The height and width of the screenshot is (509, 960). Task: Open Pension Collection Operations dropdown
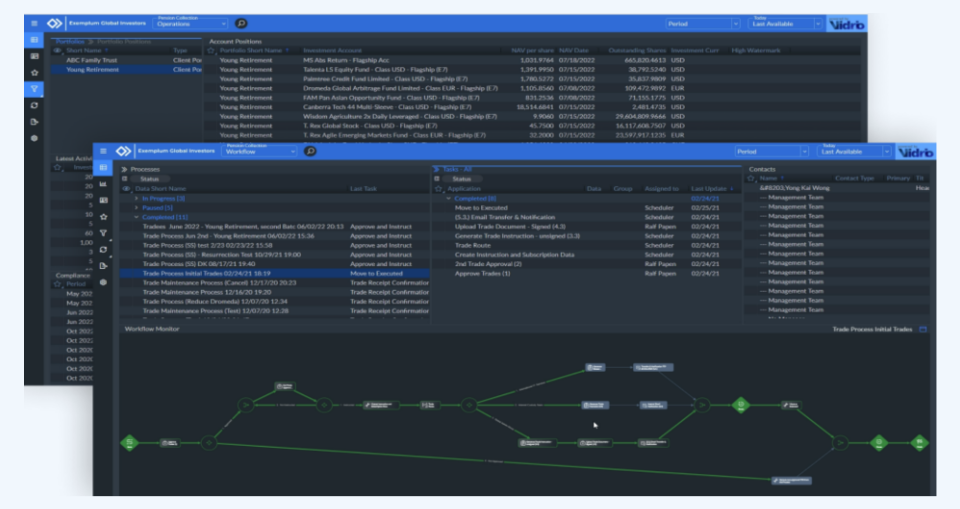(192, 23)
